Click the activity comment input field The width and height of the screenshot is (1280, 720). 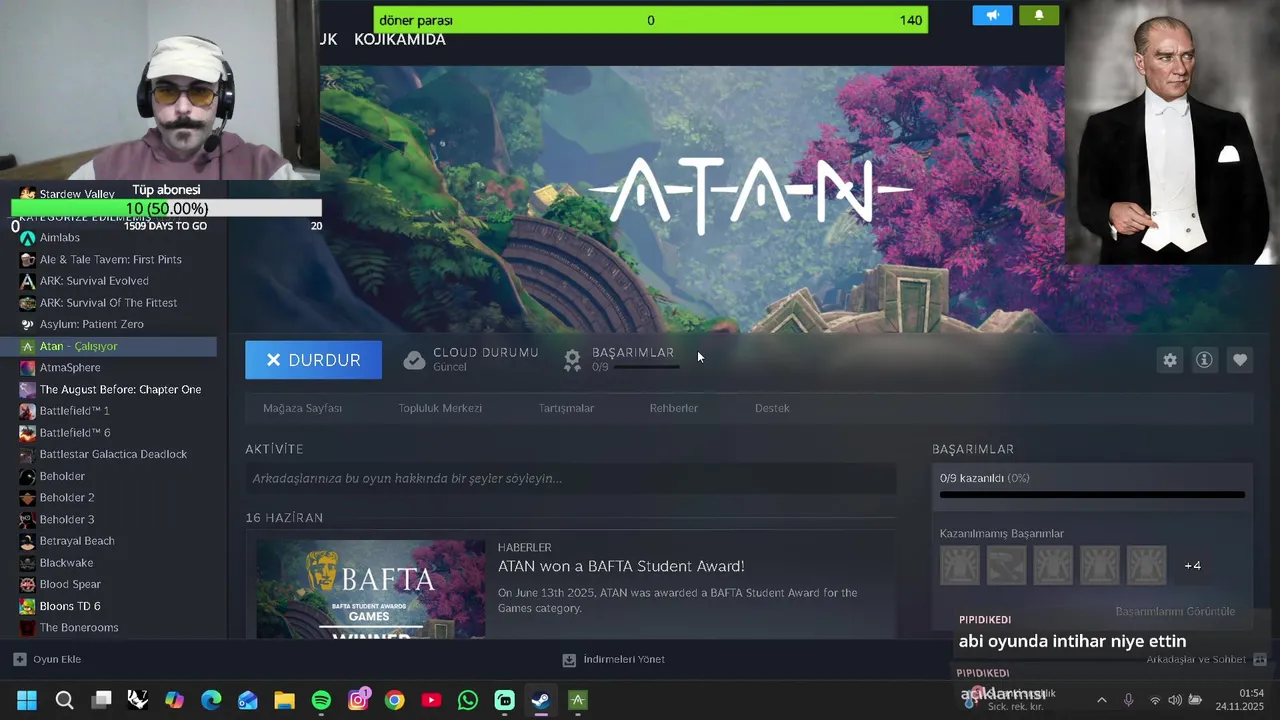coord(571,479)
